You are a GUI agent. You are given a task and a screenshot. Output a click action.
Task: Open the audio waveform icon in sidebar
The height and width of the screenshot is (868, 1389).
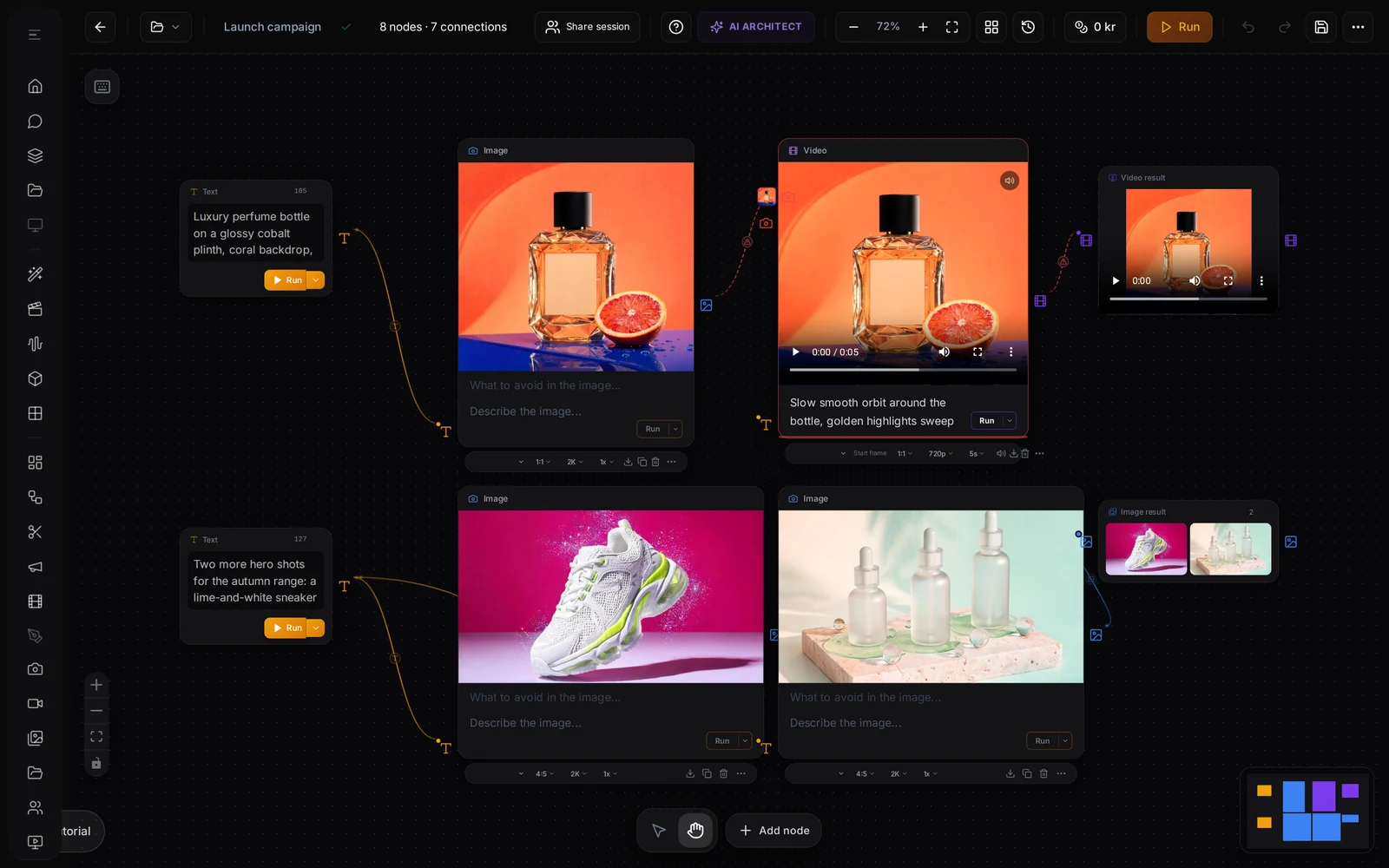pos(35,344)
